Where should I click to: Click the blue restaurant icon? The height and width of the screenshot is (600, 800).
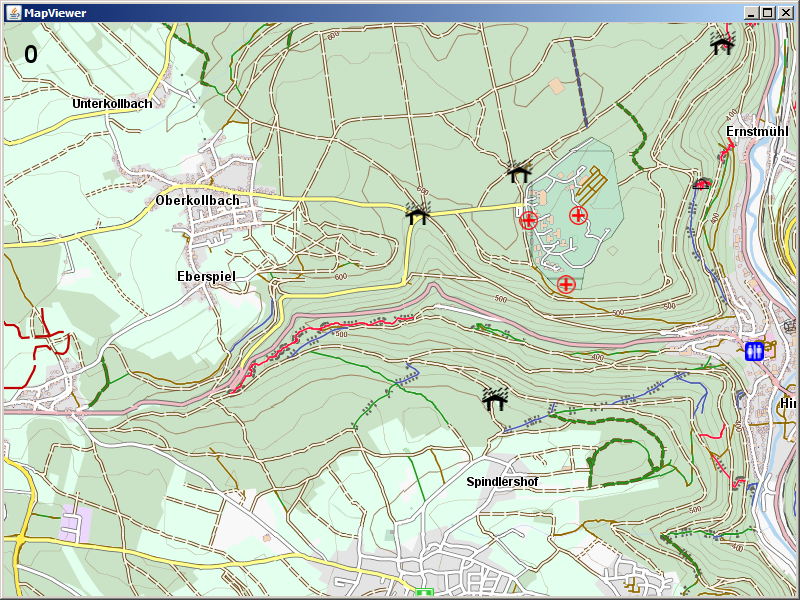(x=754, y=351)
